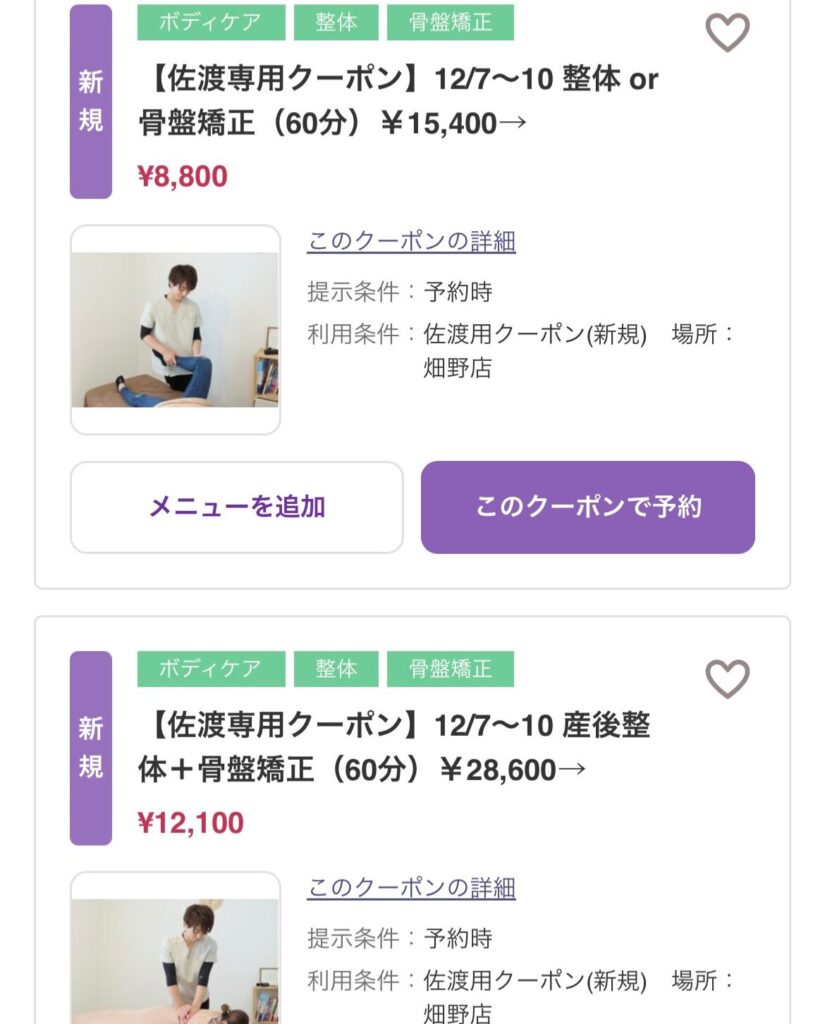Favorite the ¥8,800 coupon with heart icon
This screenshot has height=1024, width=825.
click(x=727, y=33)
